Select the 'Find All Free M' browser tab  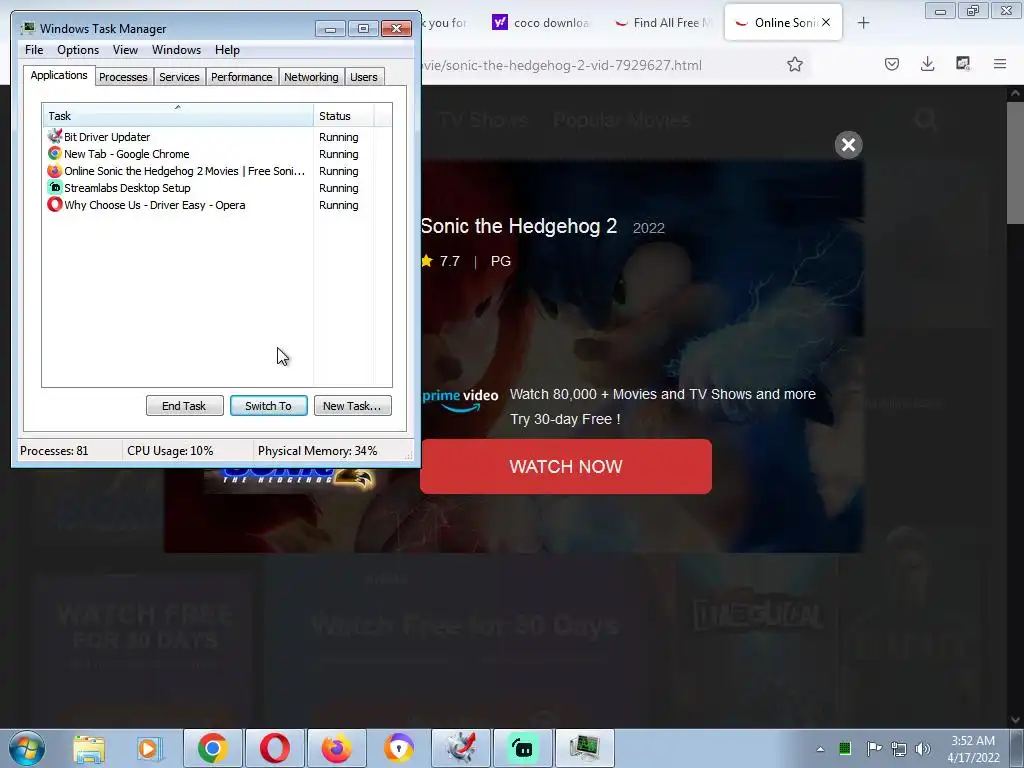click(664, 23)
